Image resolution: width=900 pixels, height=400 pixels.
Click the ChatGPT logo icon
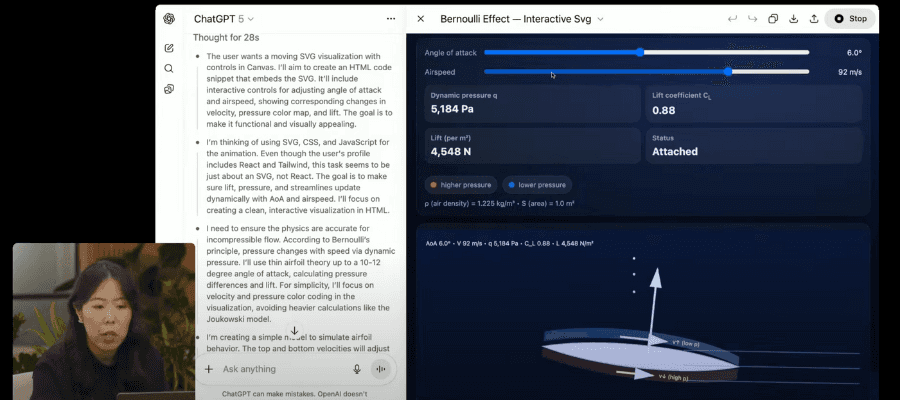pos(169,19)
